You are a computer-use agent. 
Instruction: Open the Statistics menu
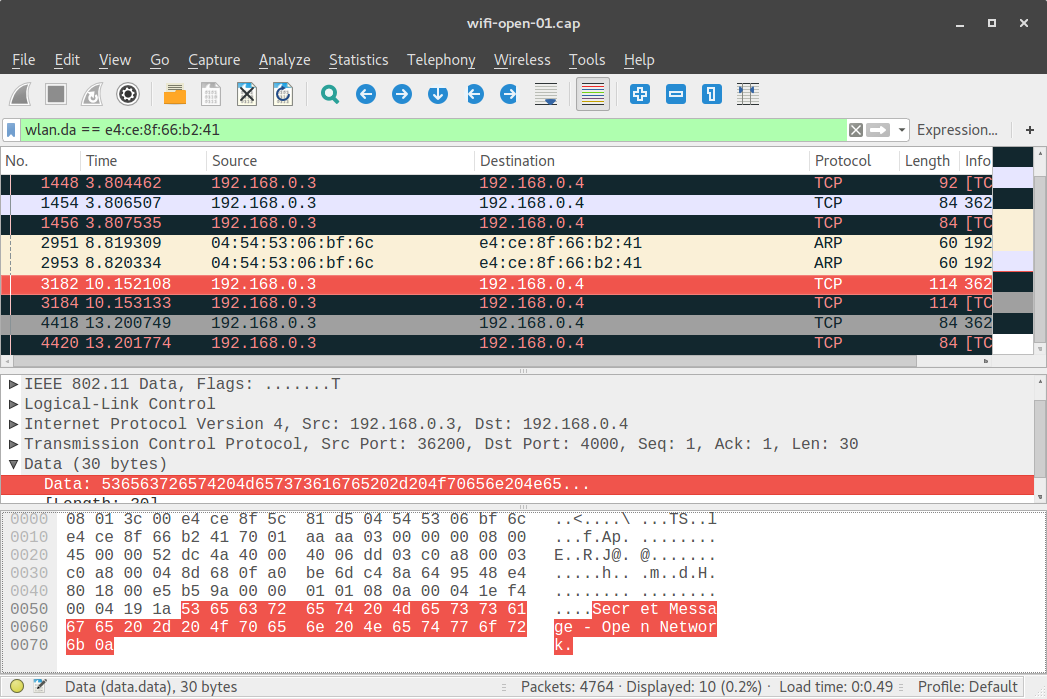tap(358, 60)
